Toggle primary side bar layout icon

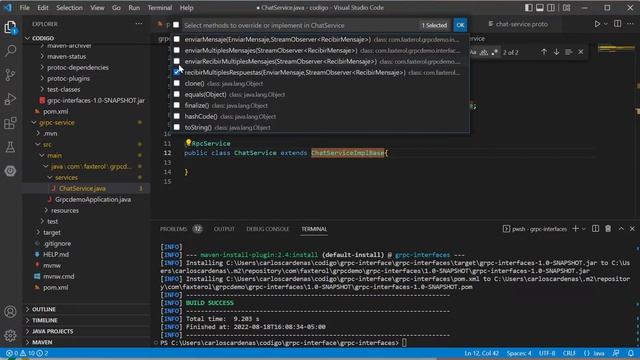tap(529, 8)
